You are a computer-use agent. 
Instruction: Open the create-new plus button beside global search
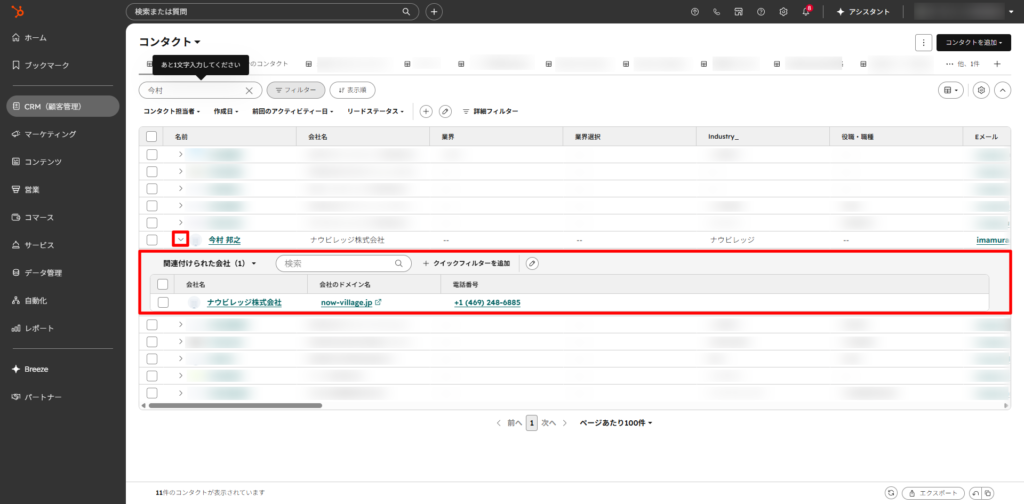(434, 12)
